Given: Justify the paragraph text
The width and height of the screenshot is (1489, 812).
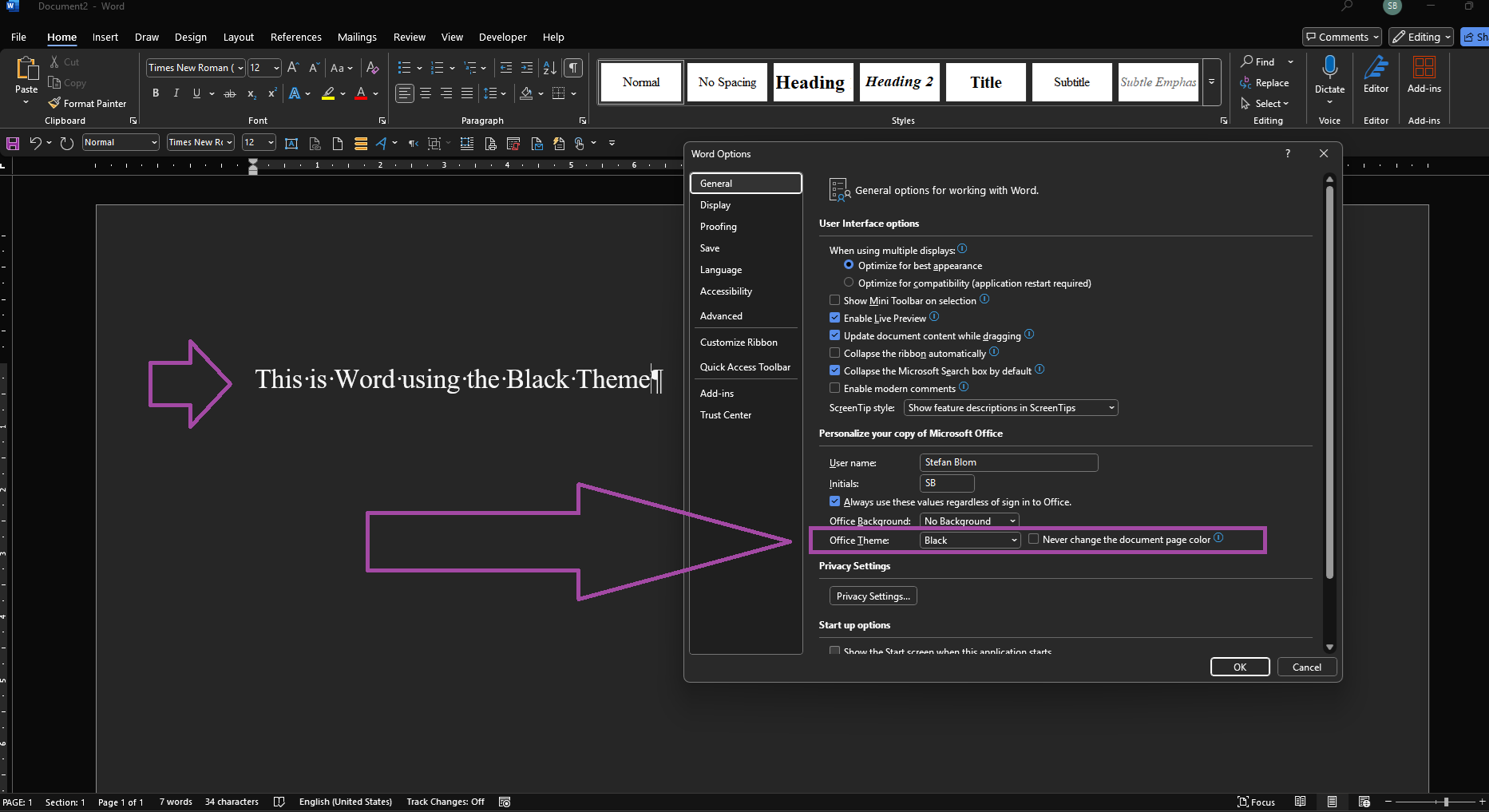Looking at the screenshot, I should click(467, 93).
